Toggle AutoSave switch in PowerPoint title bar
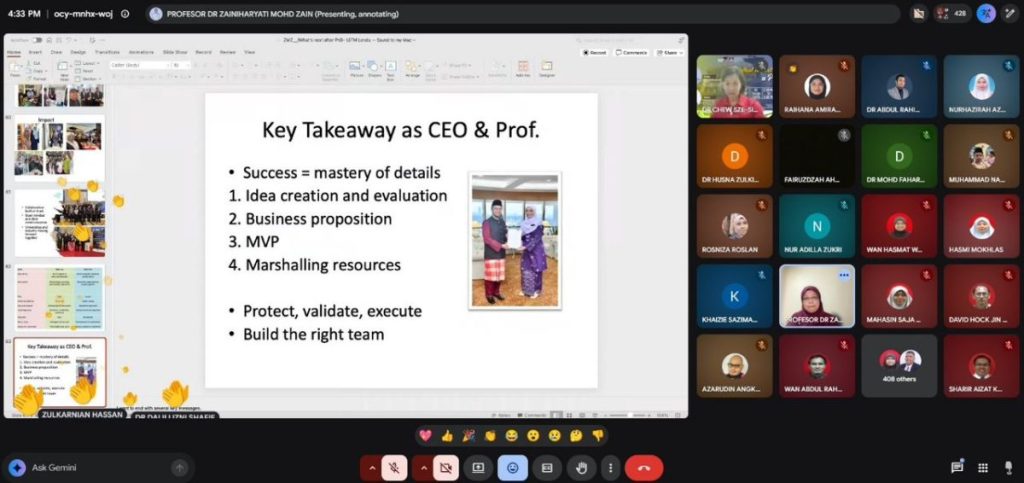Screen dimensions: 1024x483 37,40
